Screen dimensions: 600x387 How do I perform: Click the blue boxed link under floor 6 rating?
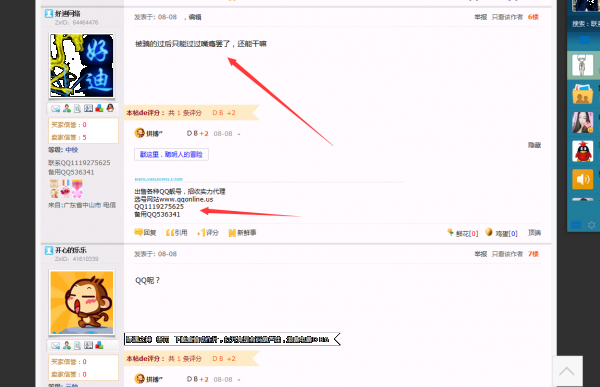(x=171, y=154)
